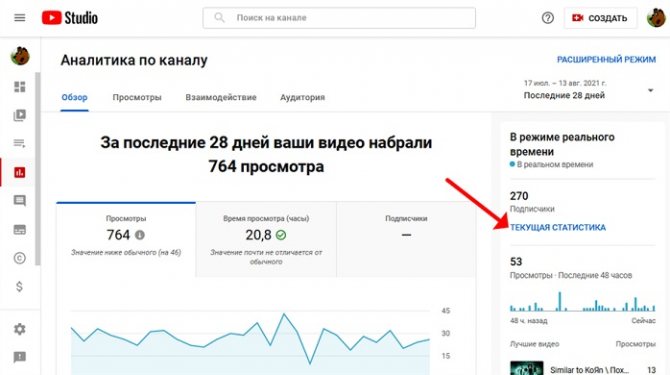Screen dimensions: 670x375
Task: Click the sidebar scrollbar
Action: pyautogui.click(x=38, y=169)
